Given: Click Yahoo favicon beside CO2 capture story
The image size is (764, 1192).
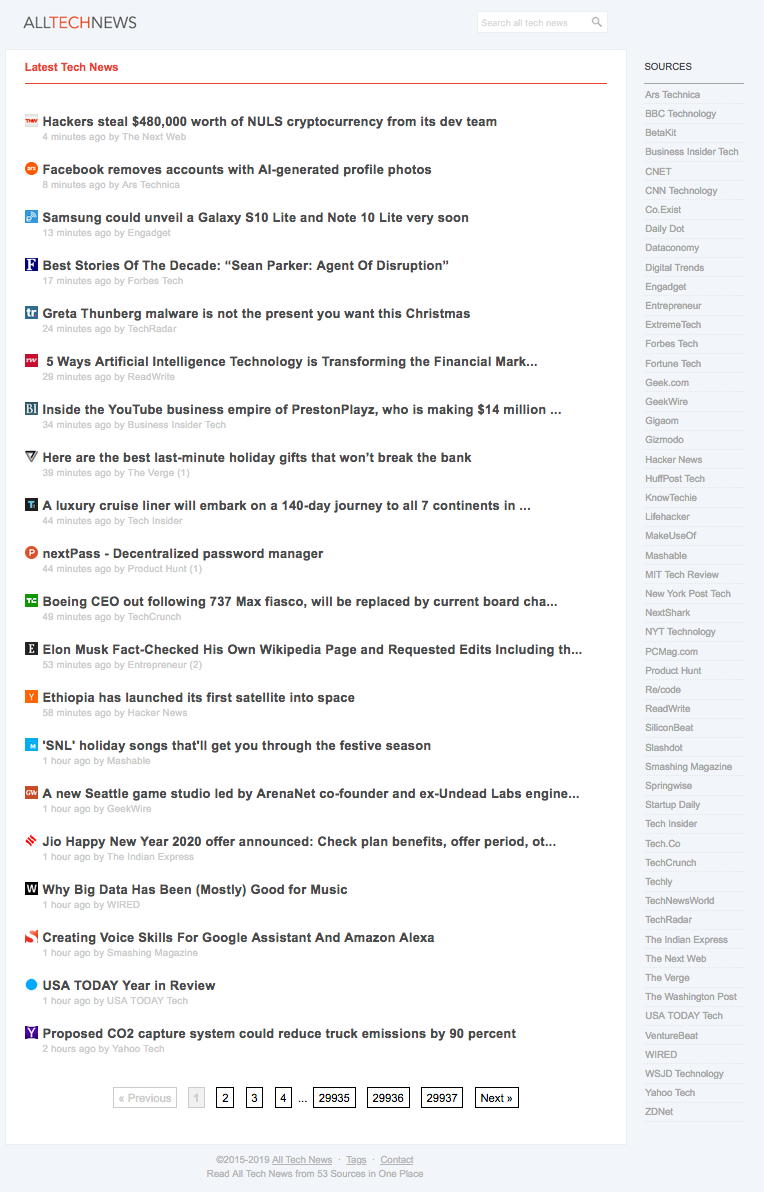Looking at the screenshot, I should [x=31, y=1032].
